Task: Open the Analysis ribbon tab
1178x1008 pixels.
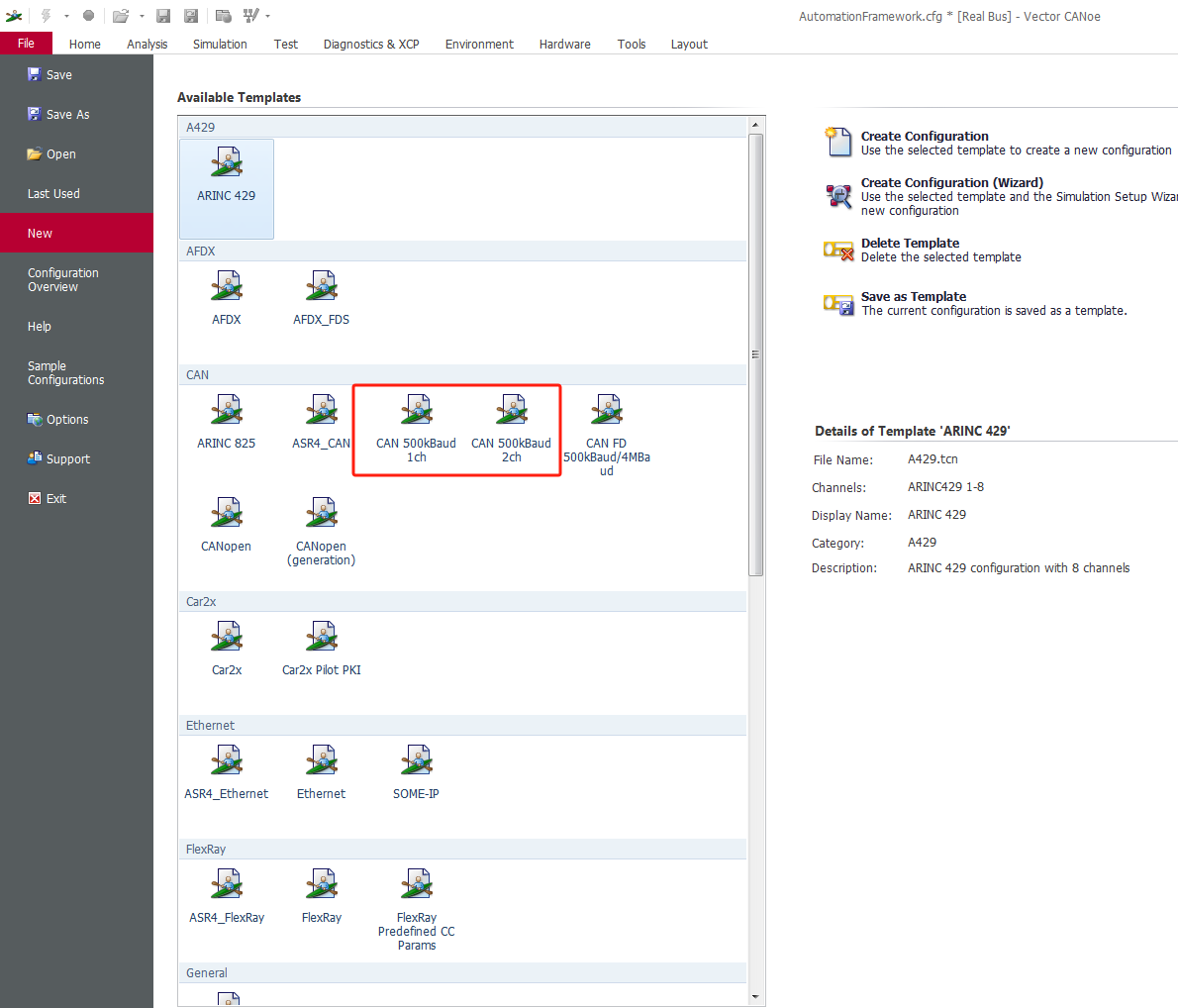Action: pyautogui.click(x=147, y=45)
